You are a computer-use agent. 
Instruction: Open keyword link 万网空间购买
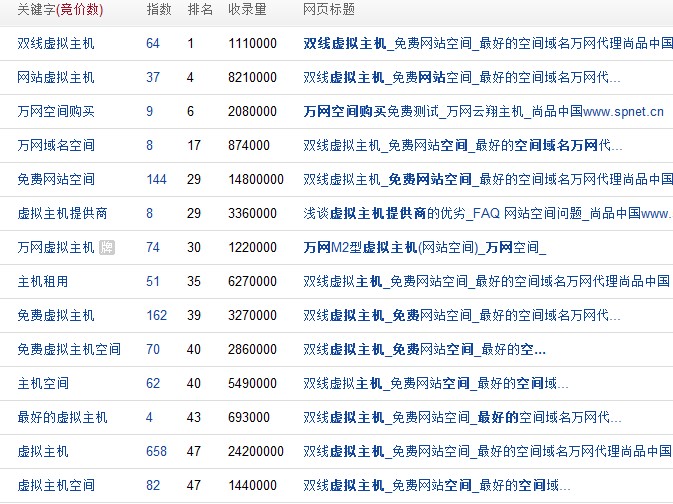tap(56, 111)
